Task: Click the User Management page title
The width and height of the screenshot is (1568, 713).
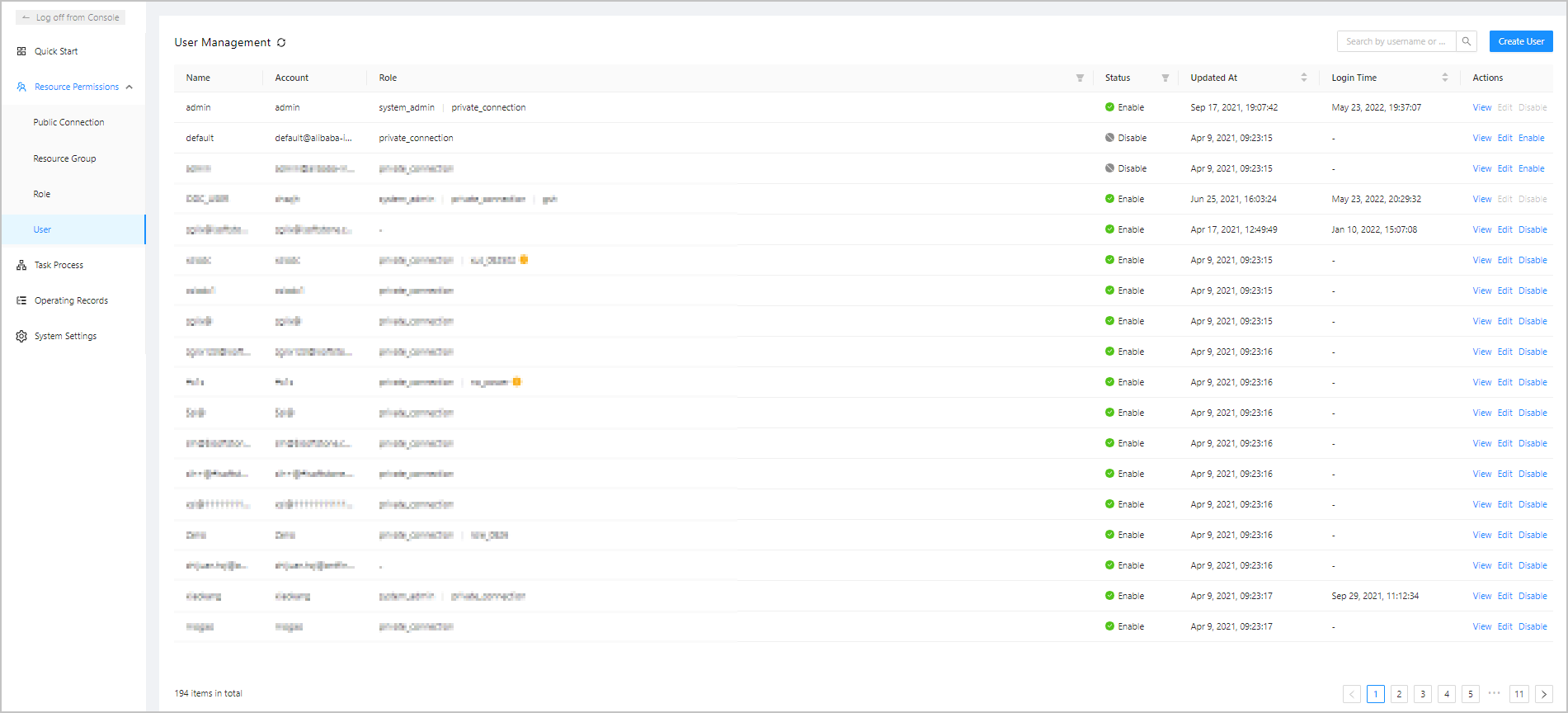Action: (223, 42)
